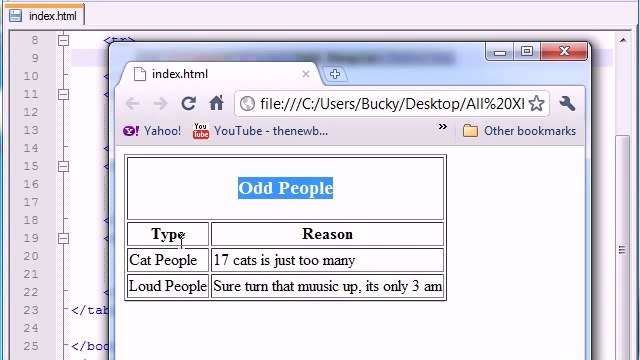Go to the Home page icon
640x360 pixels.
tap(216, 103)
